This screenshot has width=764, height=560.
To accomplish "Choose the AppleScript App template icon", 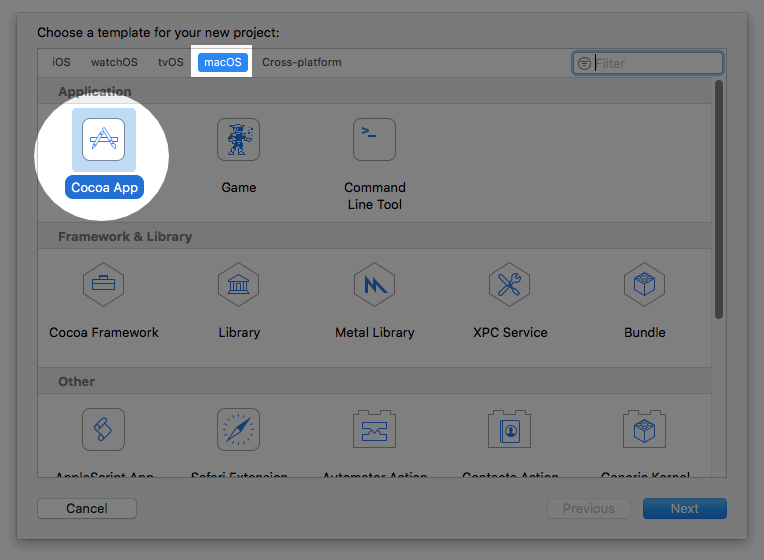I will coord(104,430).
